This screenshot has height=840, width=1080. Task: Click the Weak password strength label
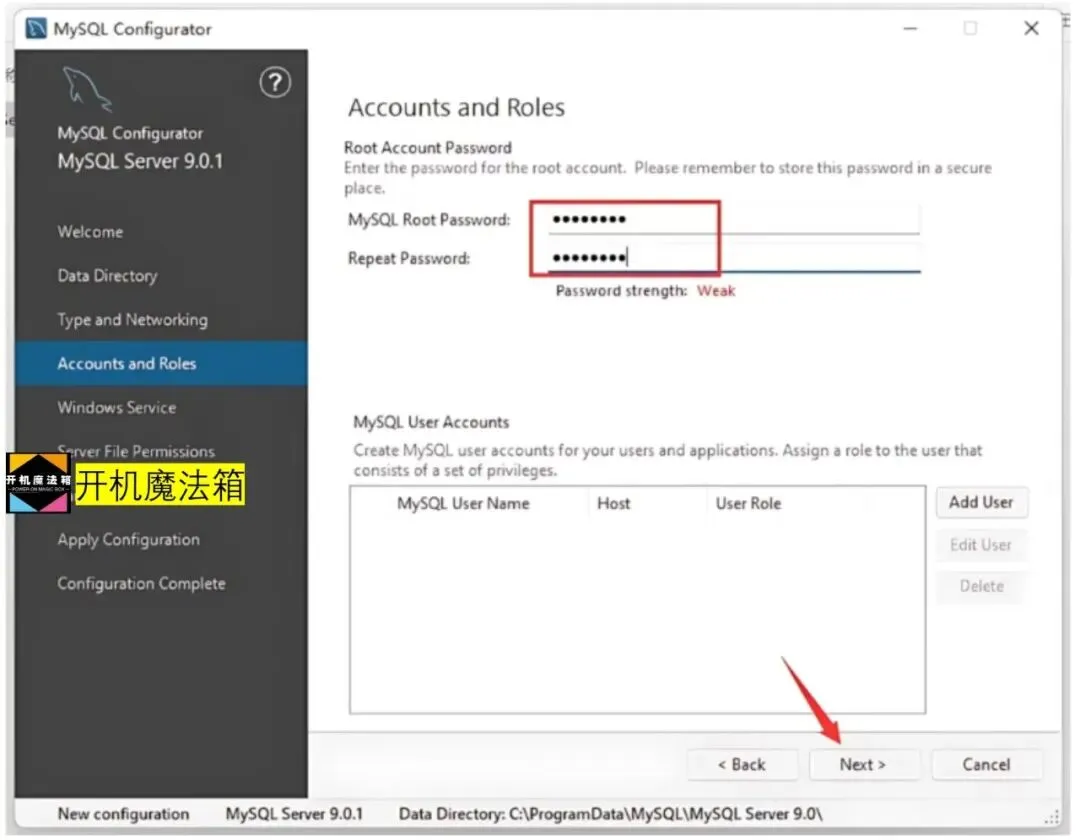pos(716,291)
